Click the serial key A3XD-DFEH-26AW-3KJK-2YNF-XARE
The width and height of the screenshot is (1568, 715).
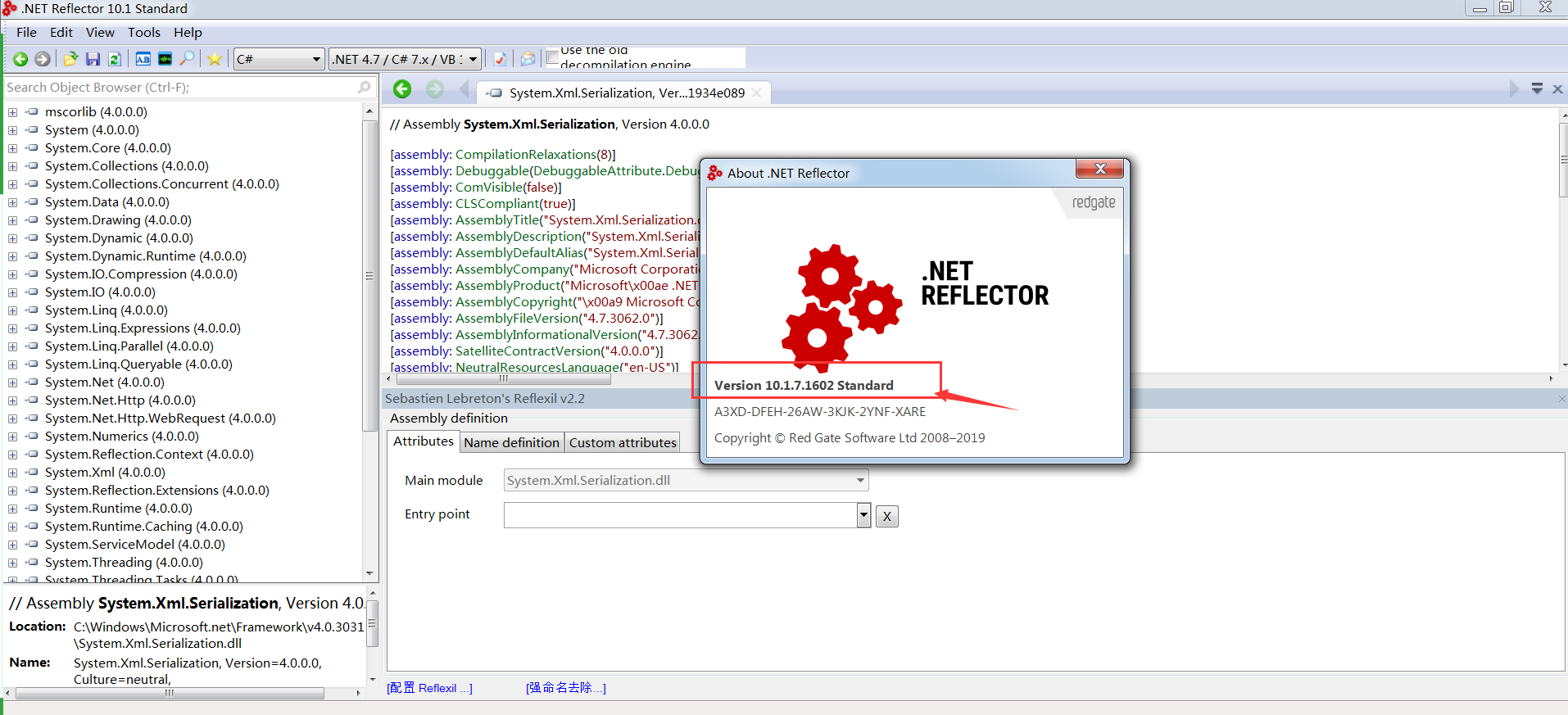pos(820,411)
